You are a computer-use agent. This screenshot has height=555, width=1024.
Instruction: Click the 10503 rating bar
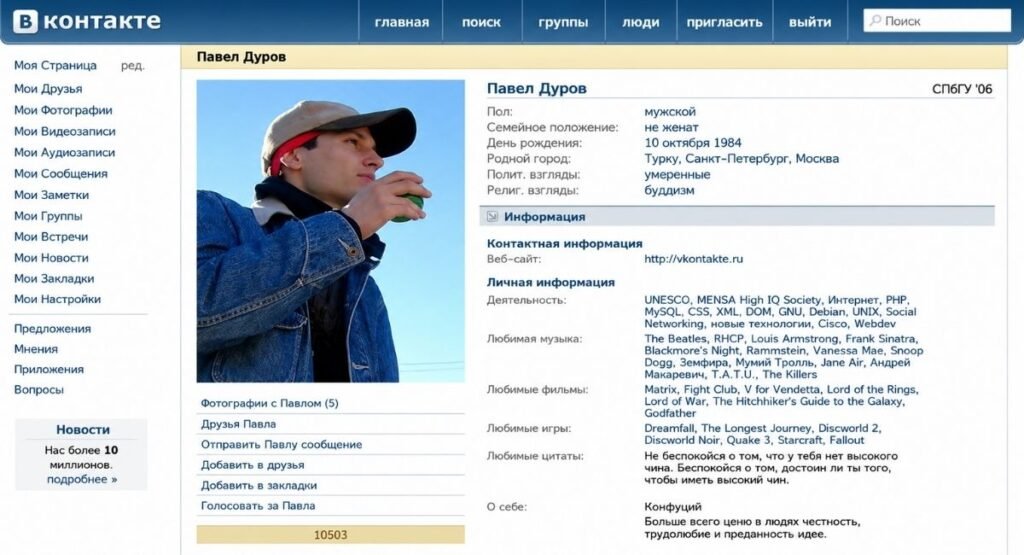tap(330, 535)
